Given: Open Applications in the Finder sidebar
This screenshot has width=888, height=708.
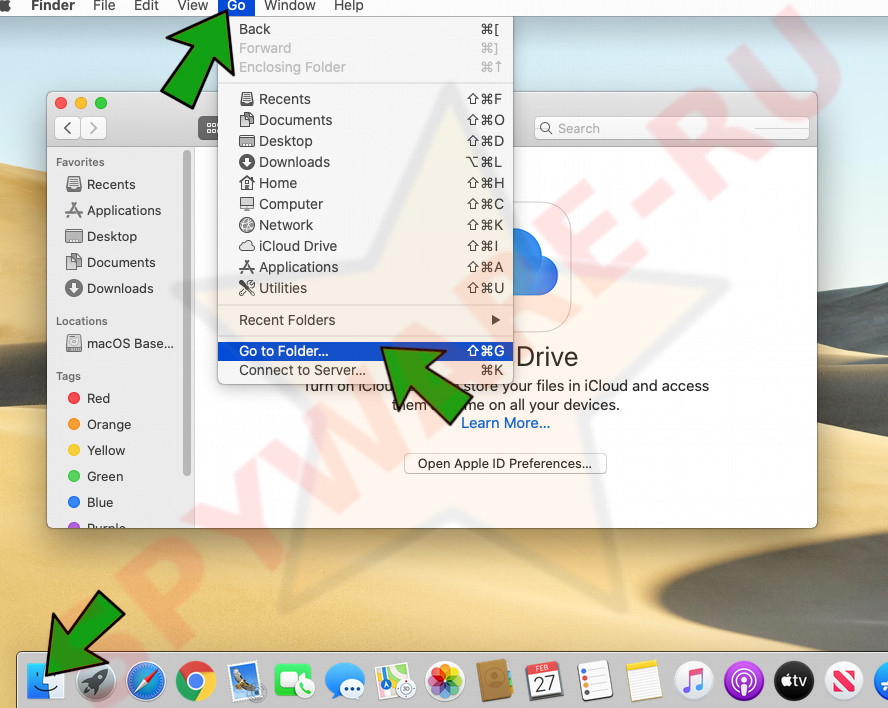Looking at the screenshot, I should coord(113,211).
